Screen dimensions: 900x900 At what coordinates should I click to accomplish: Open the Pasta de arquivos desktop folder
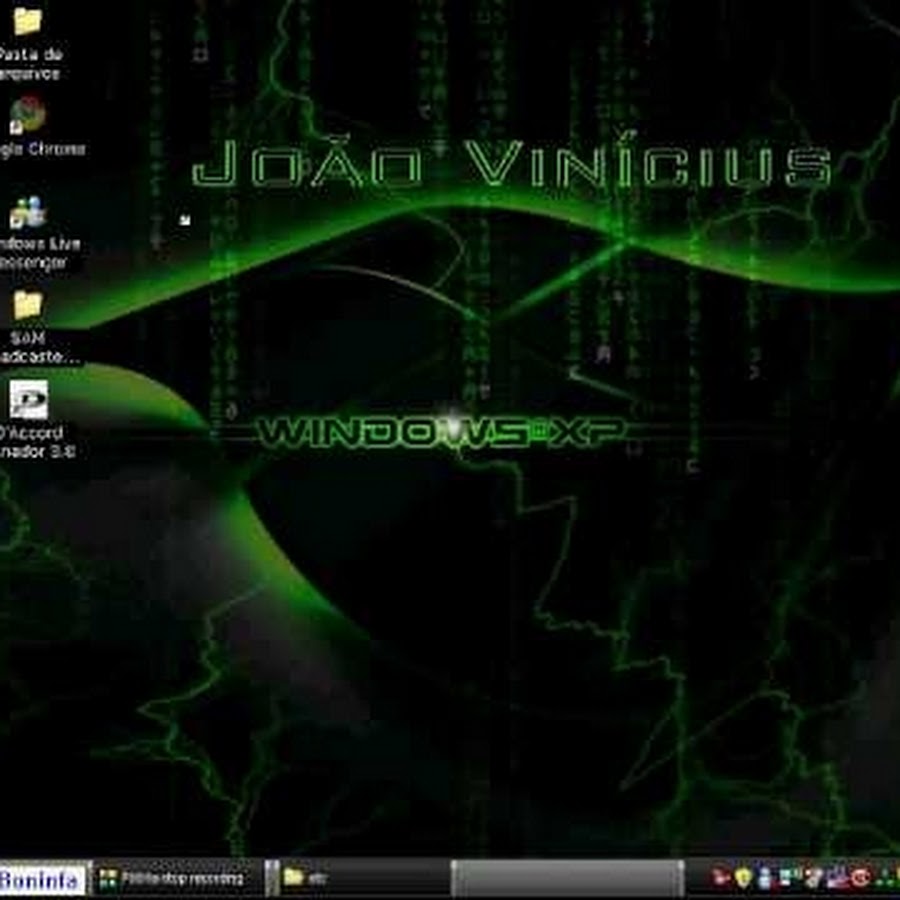point(27,22)
